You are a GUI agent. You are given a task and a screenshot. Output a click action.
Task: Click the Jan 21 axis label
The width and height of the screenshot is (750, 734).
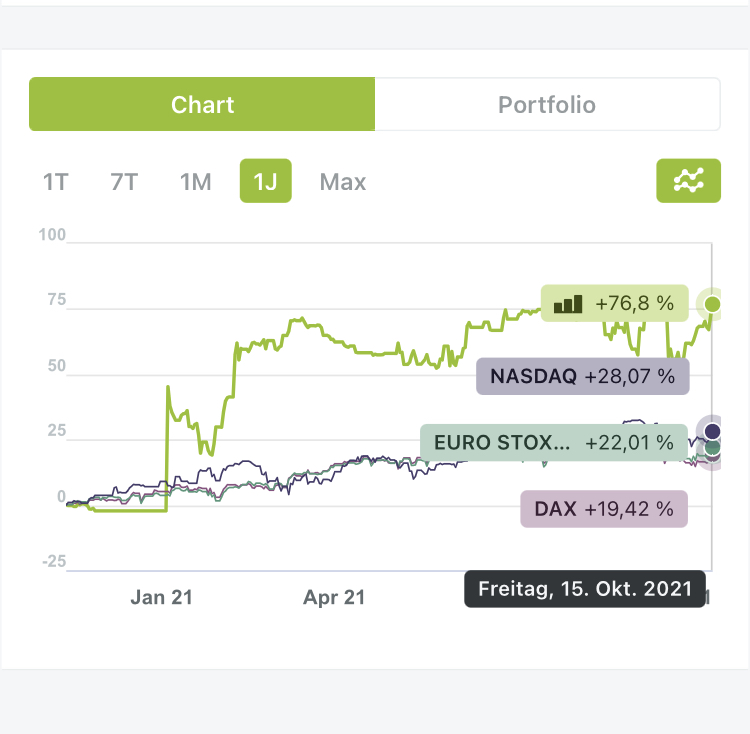(x=161, y=597)
